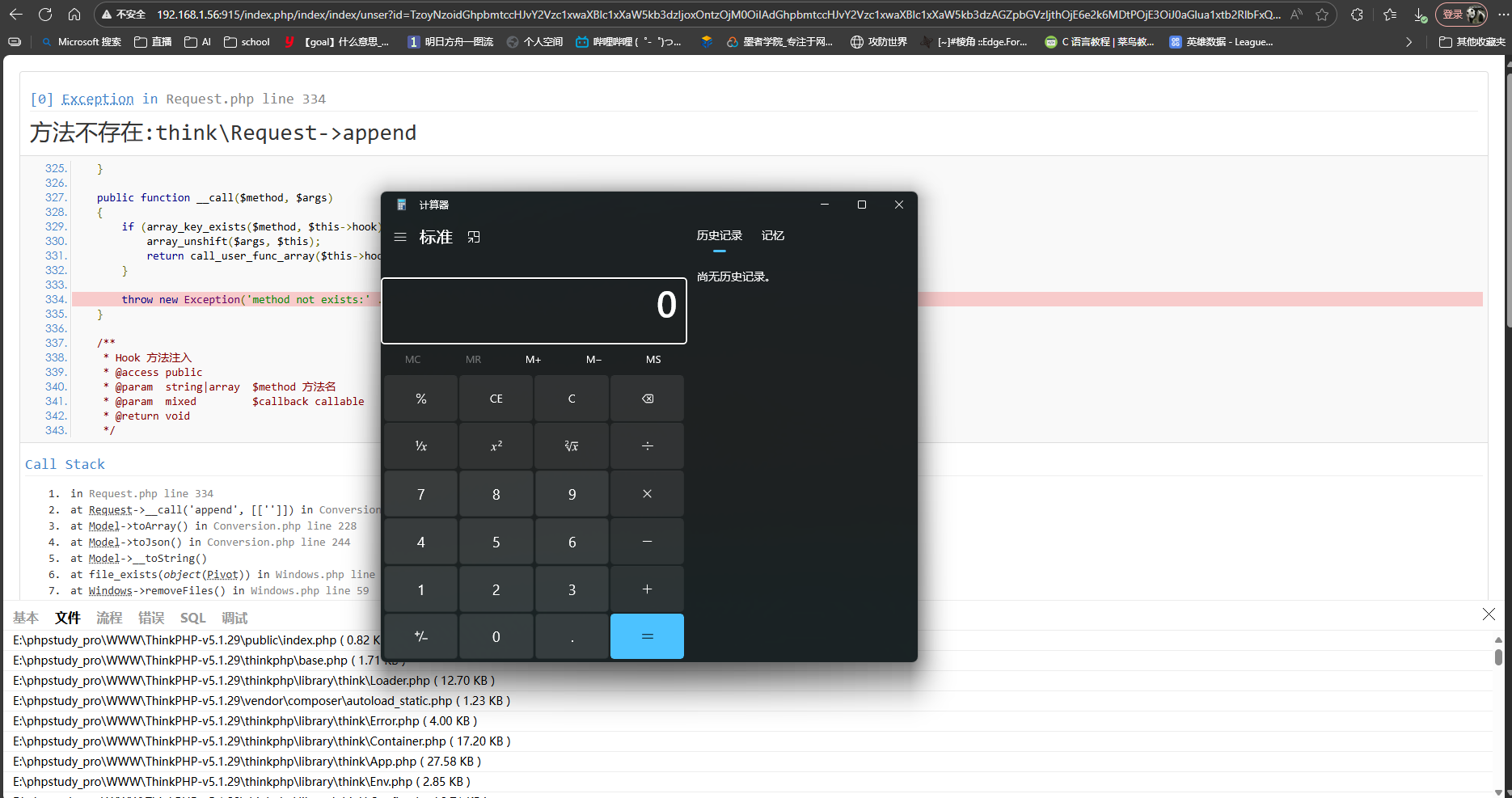Toggle calculator keep-on-top mode icon
This screenshot has width=1512, height=798.
(474, 237)
